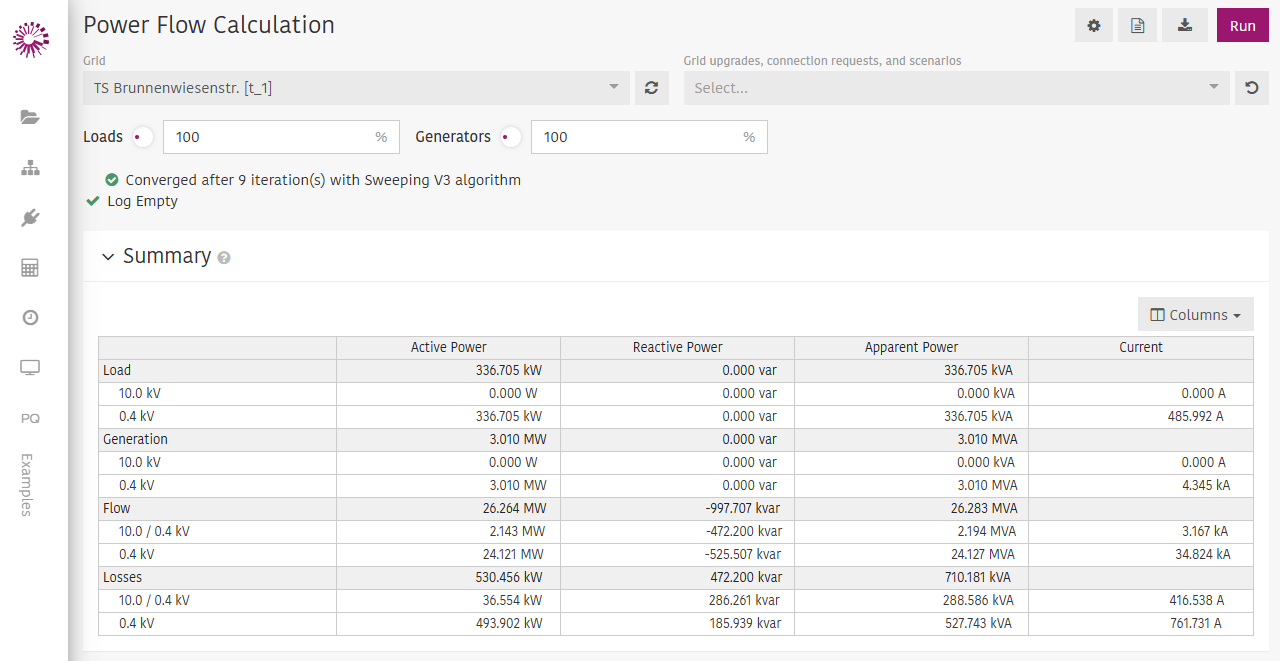Click the 286.261 kvar losses value
1280x661 pixels.
point(744,600)
